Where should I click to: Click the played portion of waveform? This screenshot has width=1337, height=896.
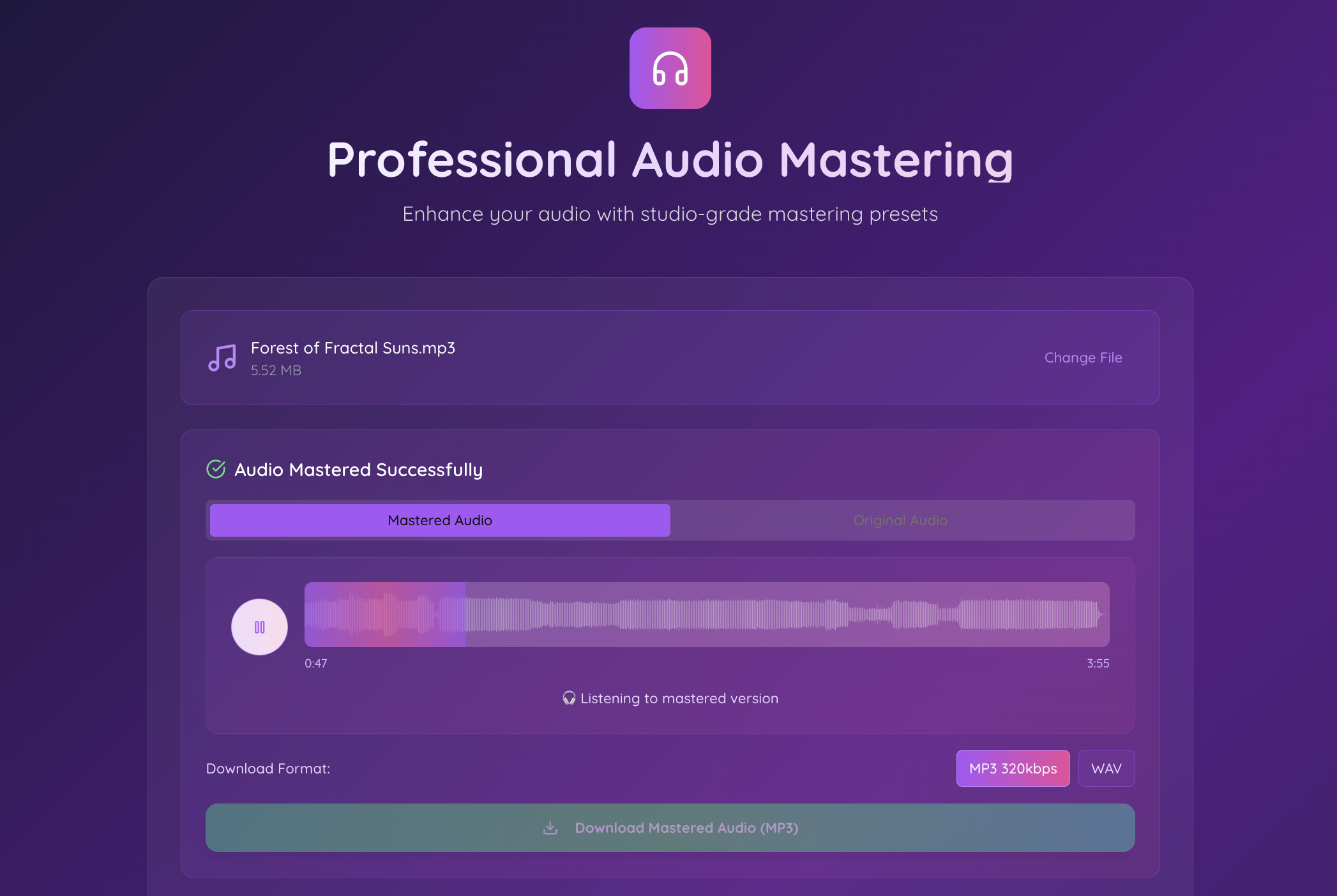[383, 615]
